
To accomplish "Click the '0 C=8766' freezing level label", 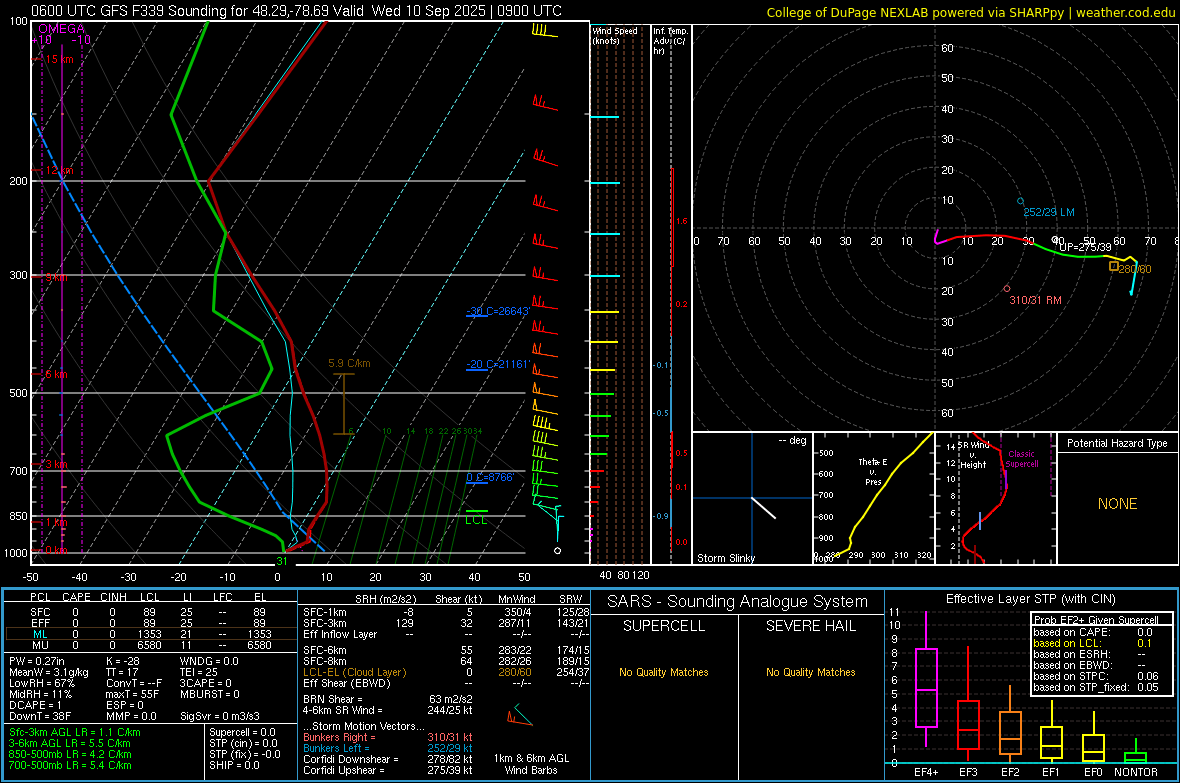I will 490,477.
